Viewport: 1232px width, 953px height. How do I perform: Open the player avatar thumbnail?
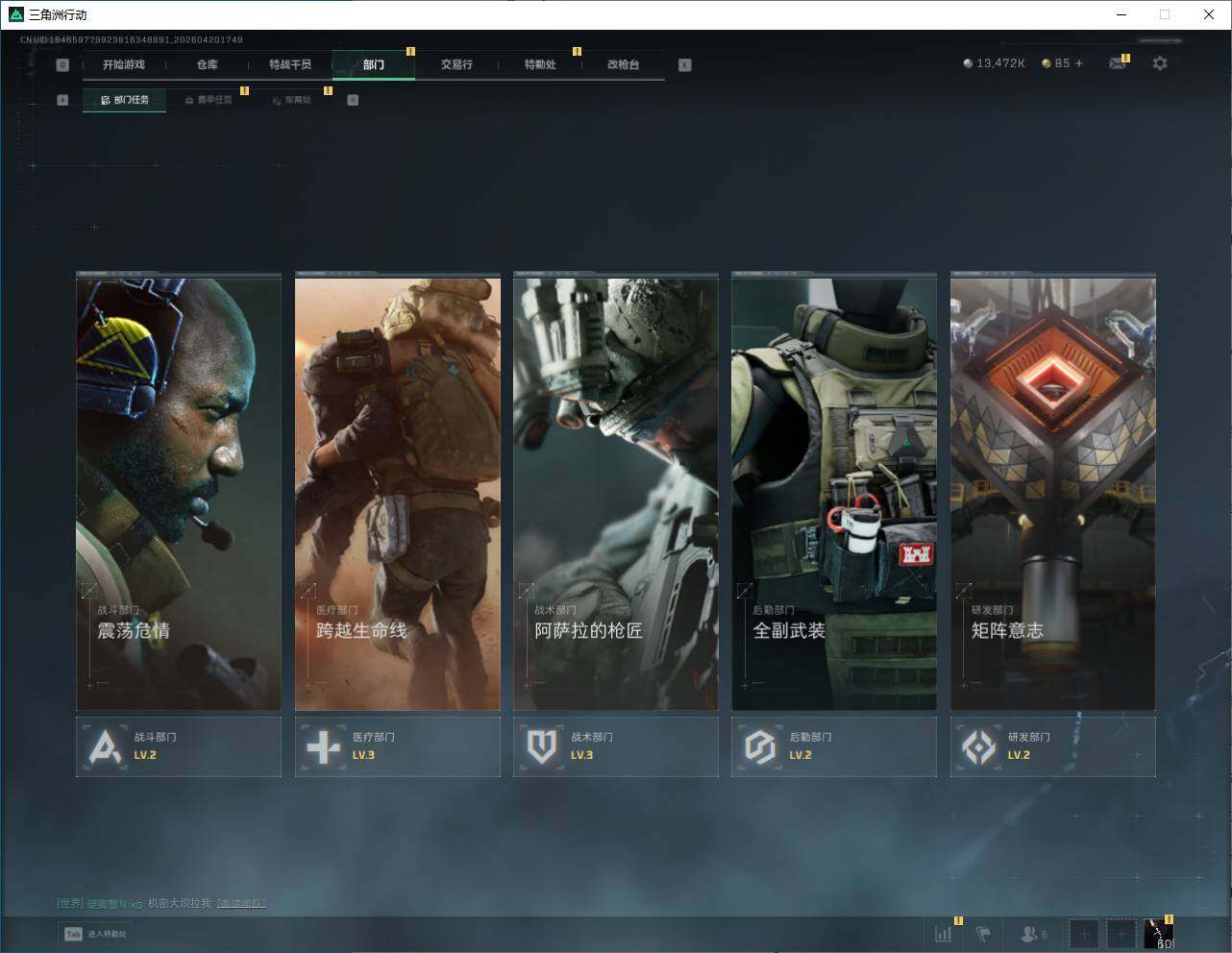pyautogui.click(x=1158, y=933)
